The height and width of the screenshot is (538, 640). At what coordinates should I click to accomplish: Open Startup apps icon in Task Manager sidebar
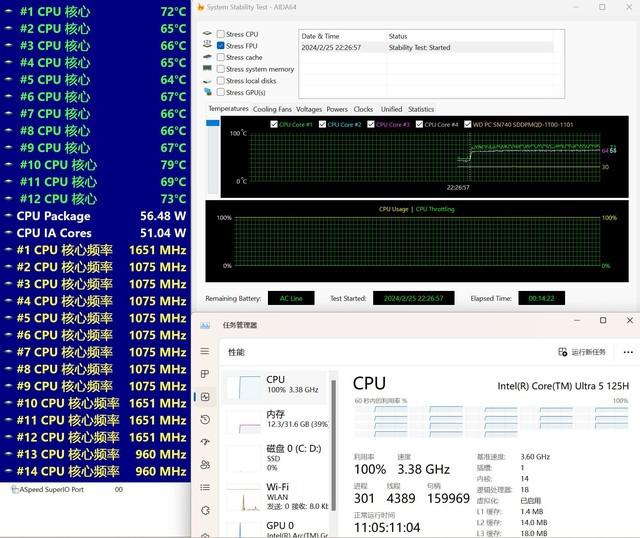pos(205,442)
